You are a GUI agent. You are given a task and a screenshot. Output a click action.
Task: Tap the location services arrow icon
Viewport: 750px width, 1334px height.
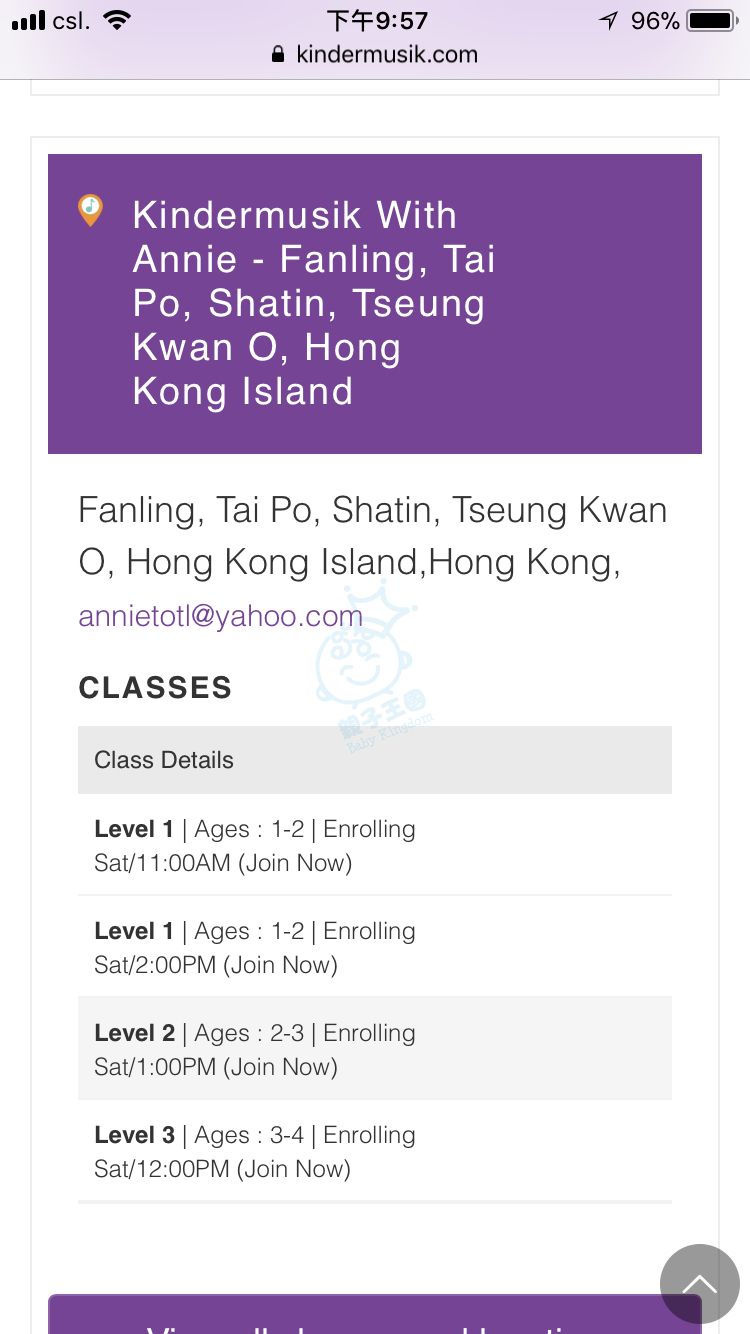pos(608,21)
